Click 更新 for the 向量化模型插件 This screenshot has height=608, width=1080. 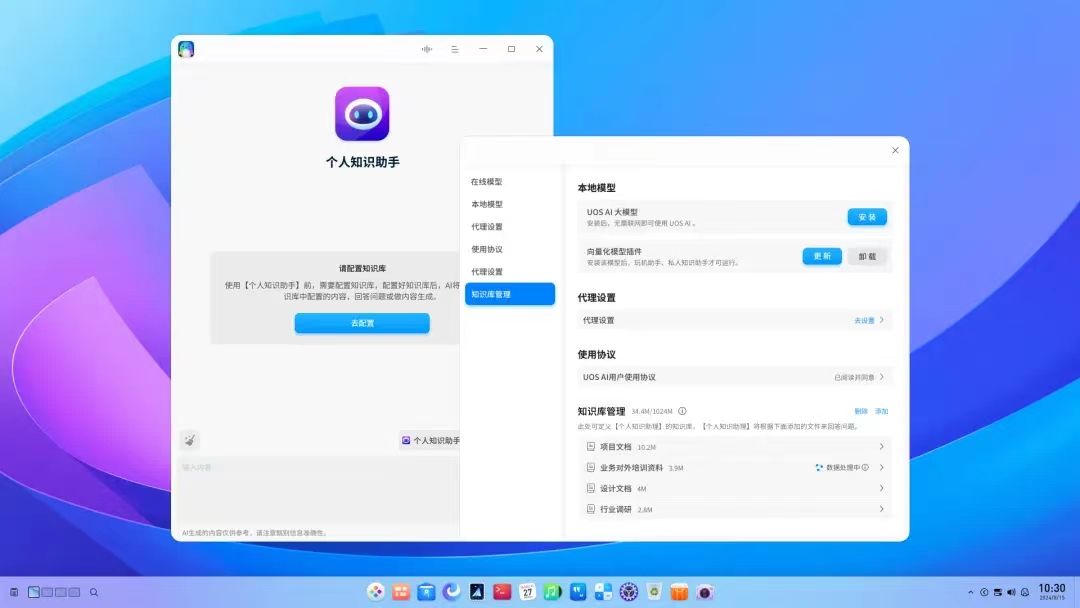click(822, 256)
